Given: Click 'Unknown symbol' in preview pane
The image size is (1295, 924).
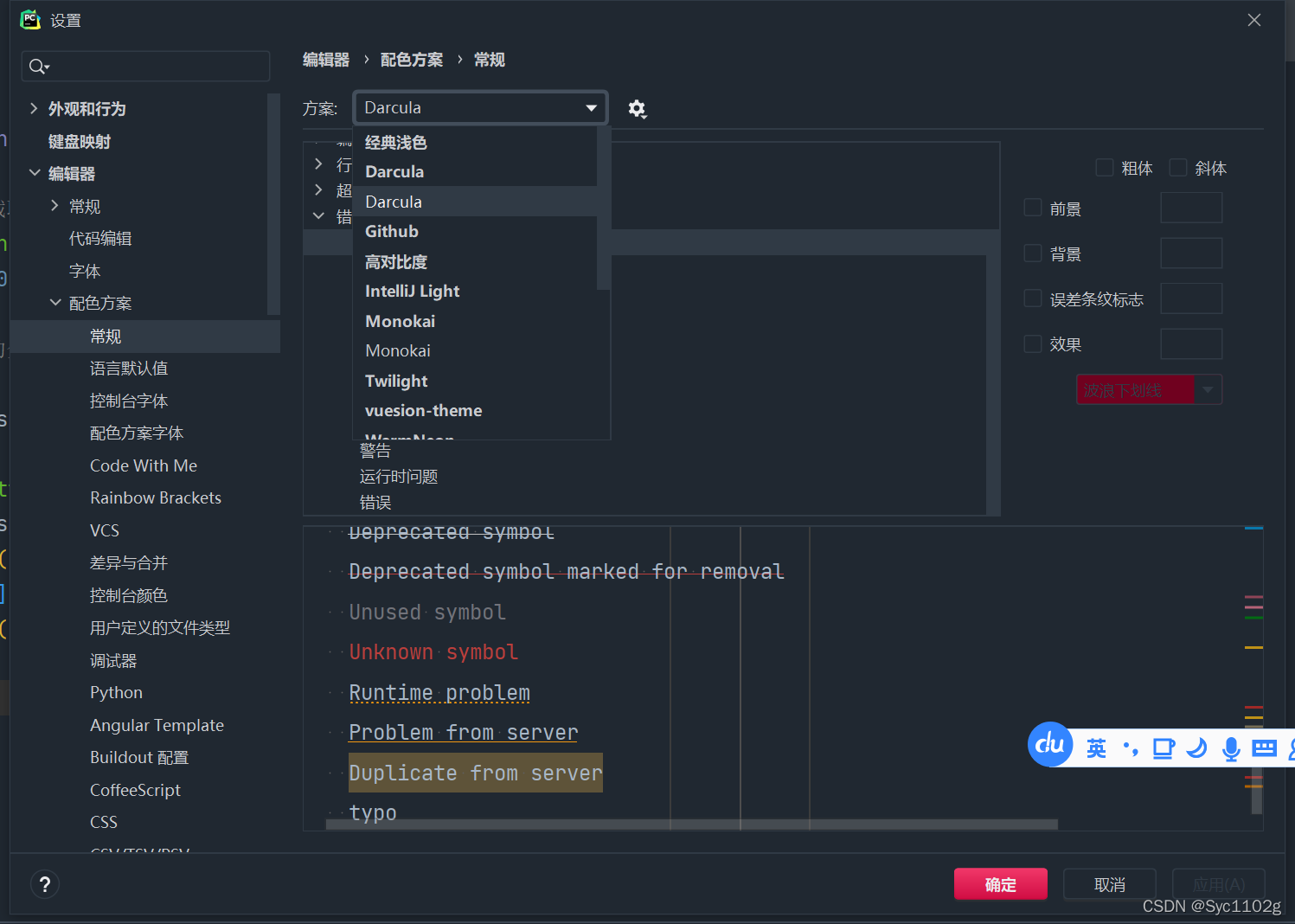Looking at the screenshot, I should (433, 651).
